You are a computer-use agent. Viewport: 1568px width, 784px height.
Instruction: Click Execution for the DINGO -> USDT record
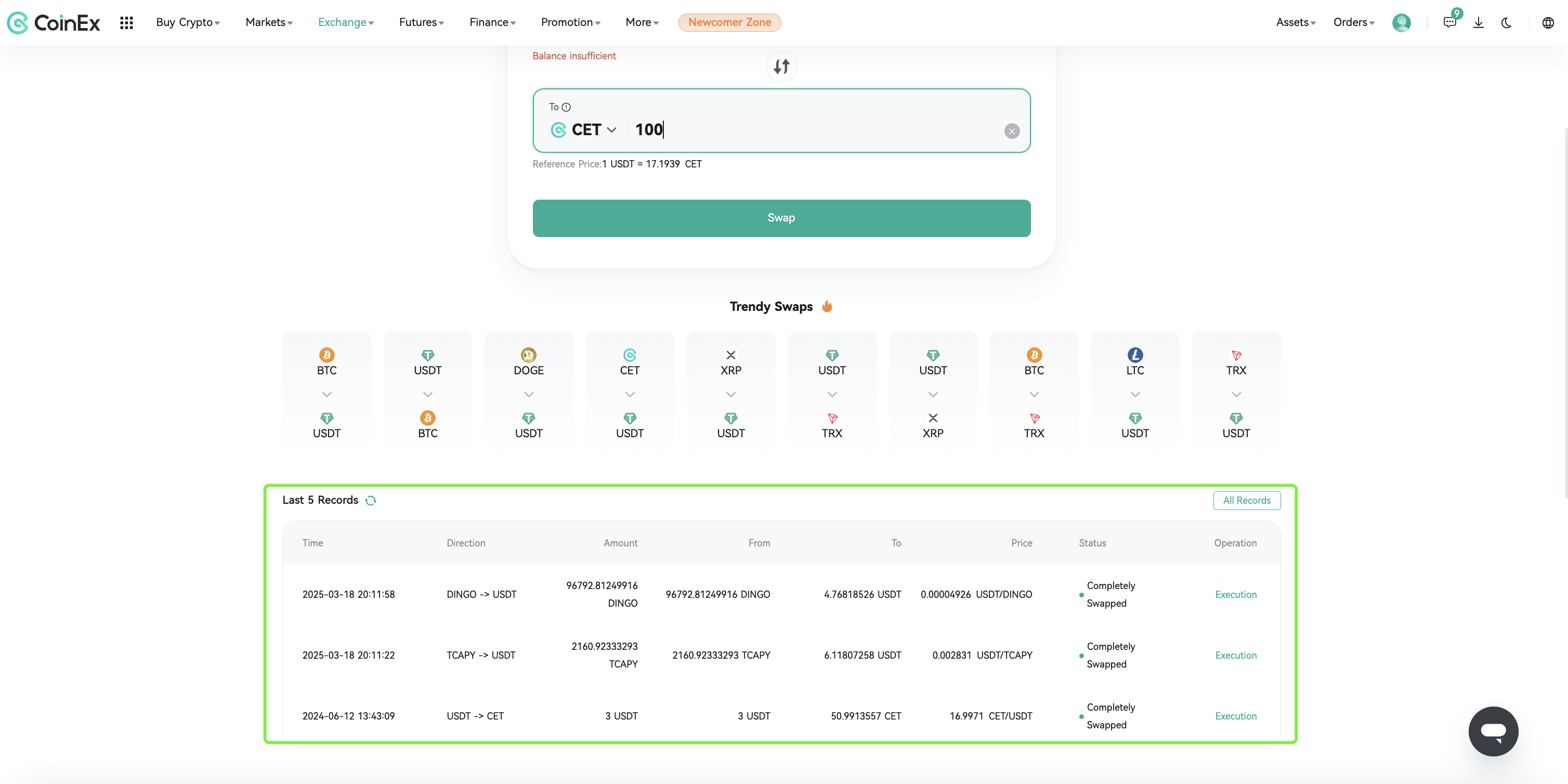point(1236,595)
